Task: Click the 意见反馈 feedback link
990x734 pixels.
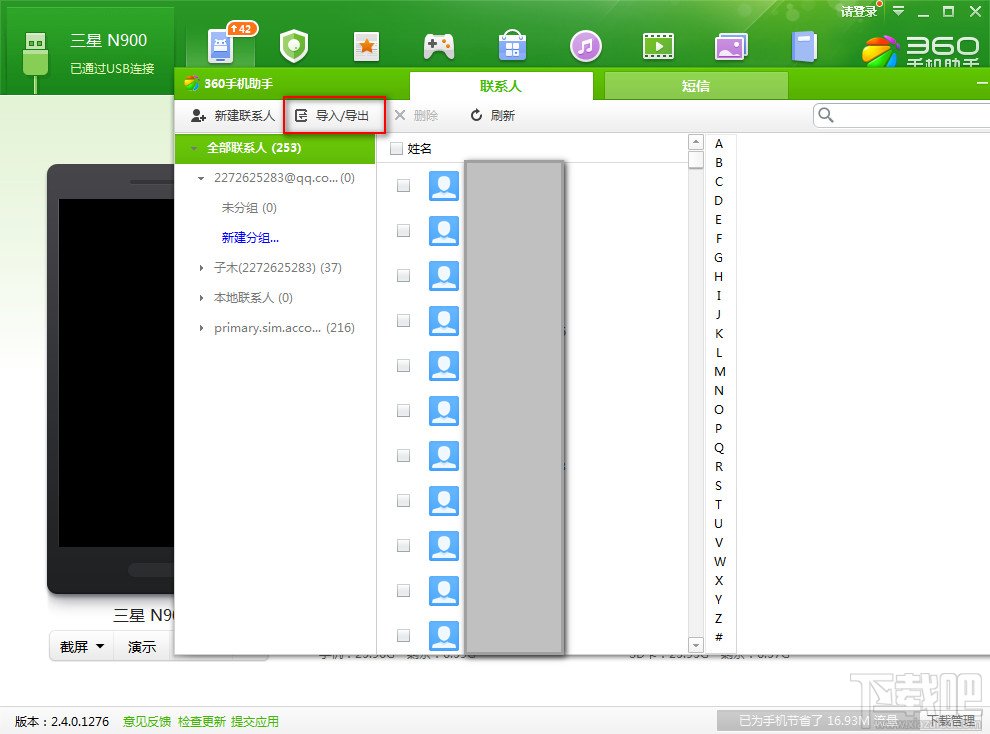Action: [x=146, y=721]
